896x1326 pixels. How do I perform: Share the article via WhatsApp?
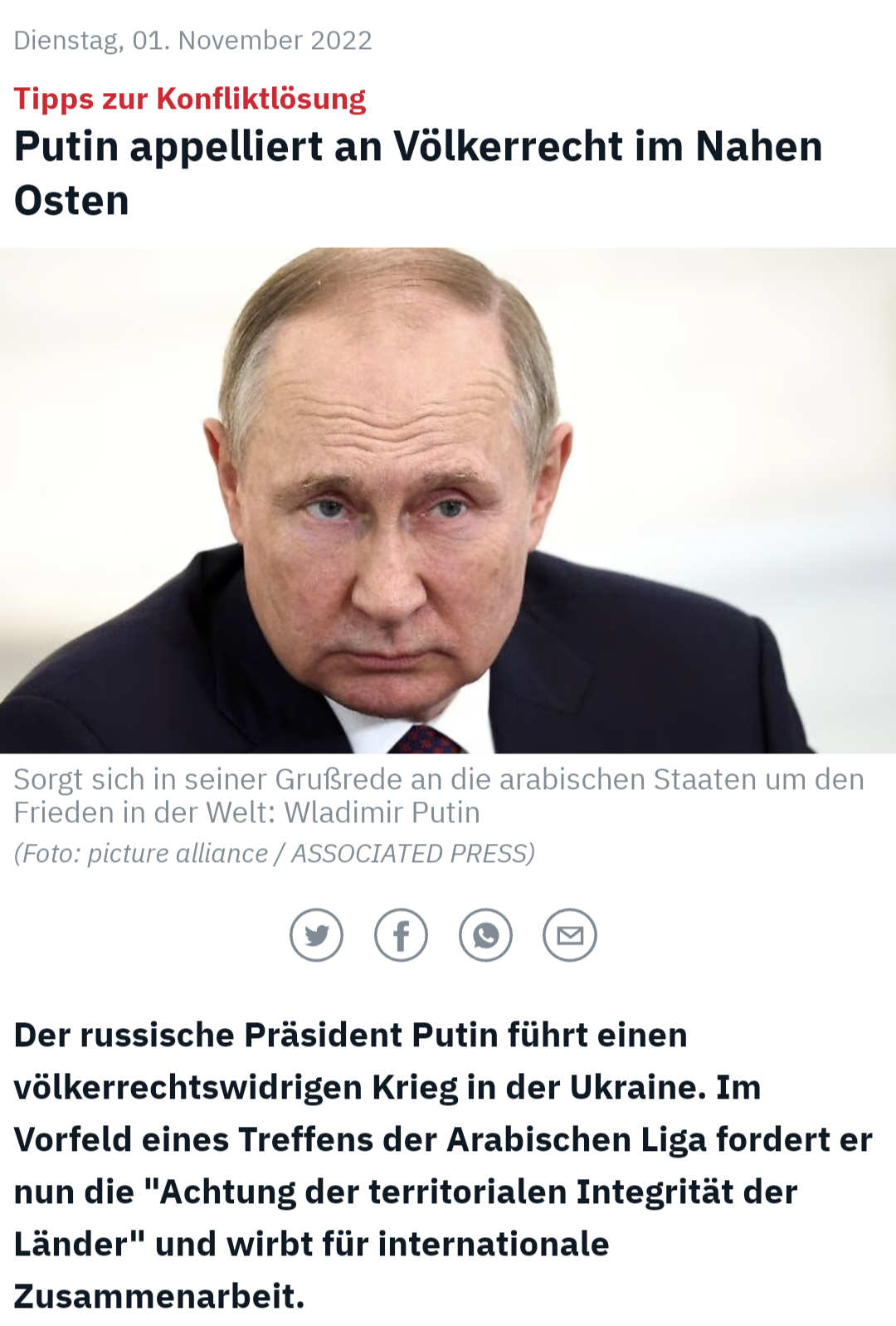pos(485,935)
